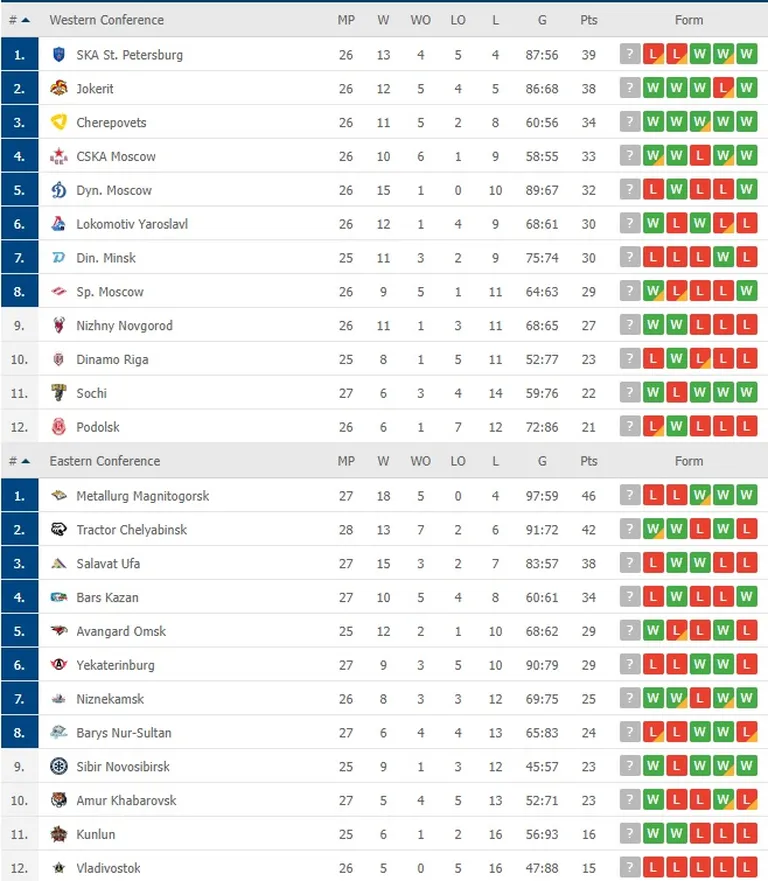Image resolution: width=768 pixels, height=881 pixels.
Task: Click the SKA St. Petersburg team logo
Action: click(58, 55)
